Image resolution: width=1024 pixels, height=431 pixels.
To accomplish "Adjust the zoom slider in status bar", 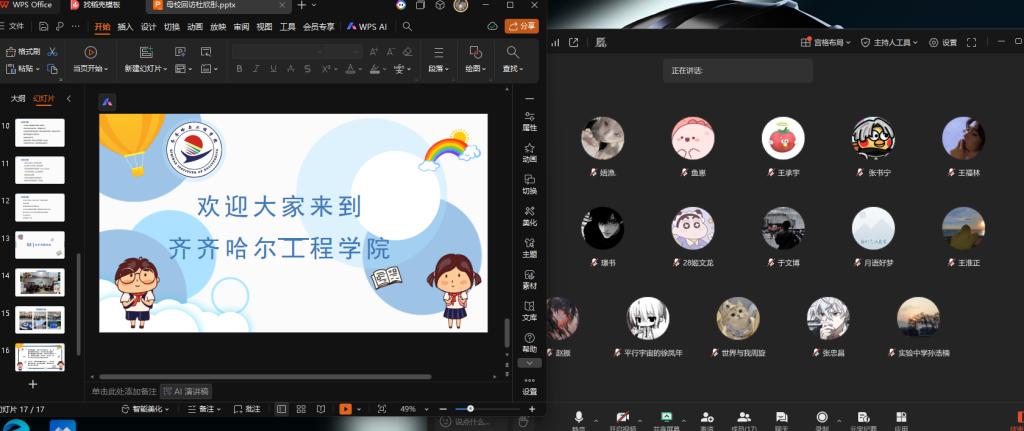I will coord(470,409).
